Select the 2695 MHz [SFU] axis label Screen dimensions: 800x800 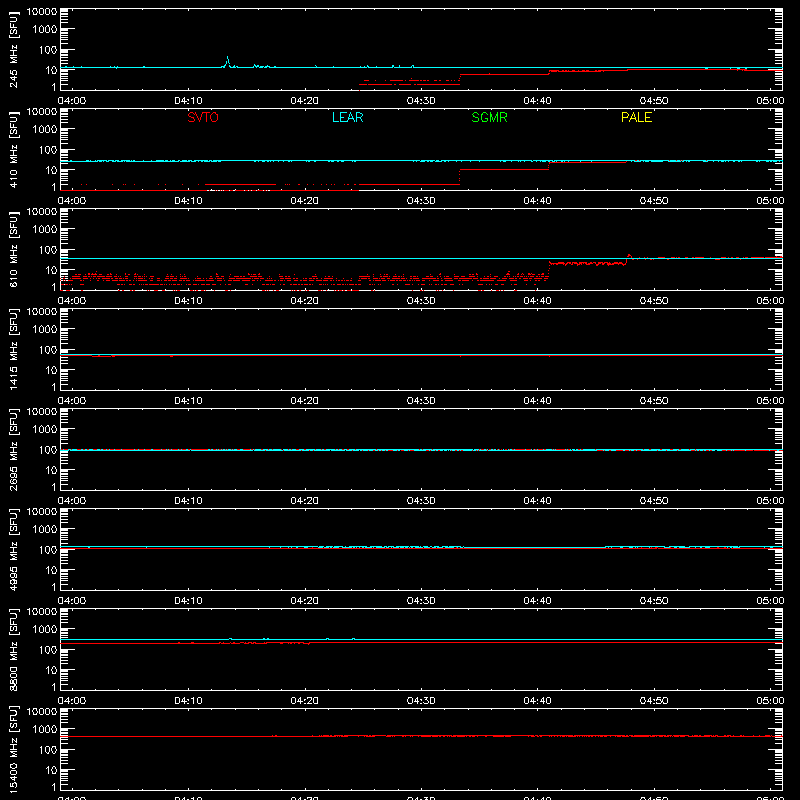click(13, 449)
